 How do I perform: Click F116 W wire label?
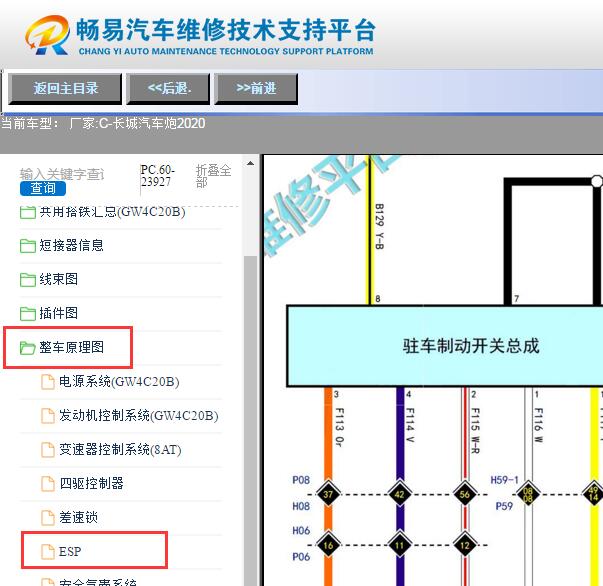pos(538,425)
